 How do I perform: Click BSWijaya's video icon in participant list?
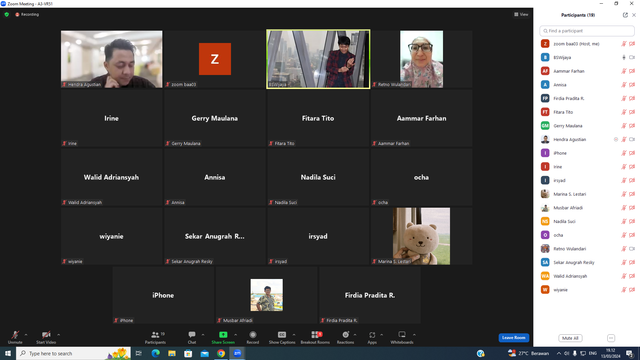(632, 58)
